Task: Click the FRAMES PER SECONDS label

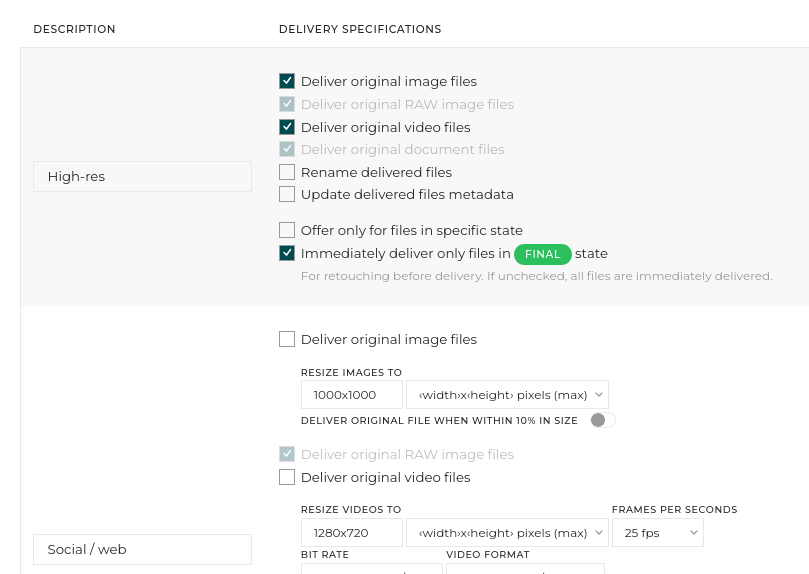Action: click(x=674, y=510)
